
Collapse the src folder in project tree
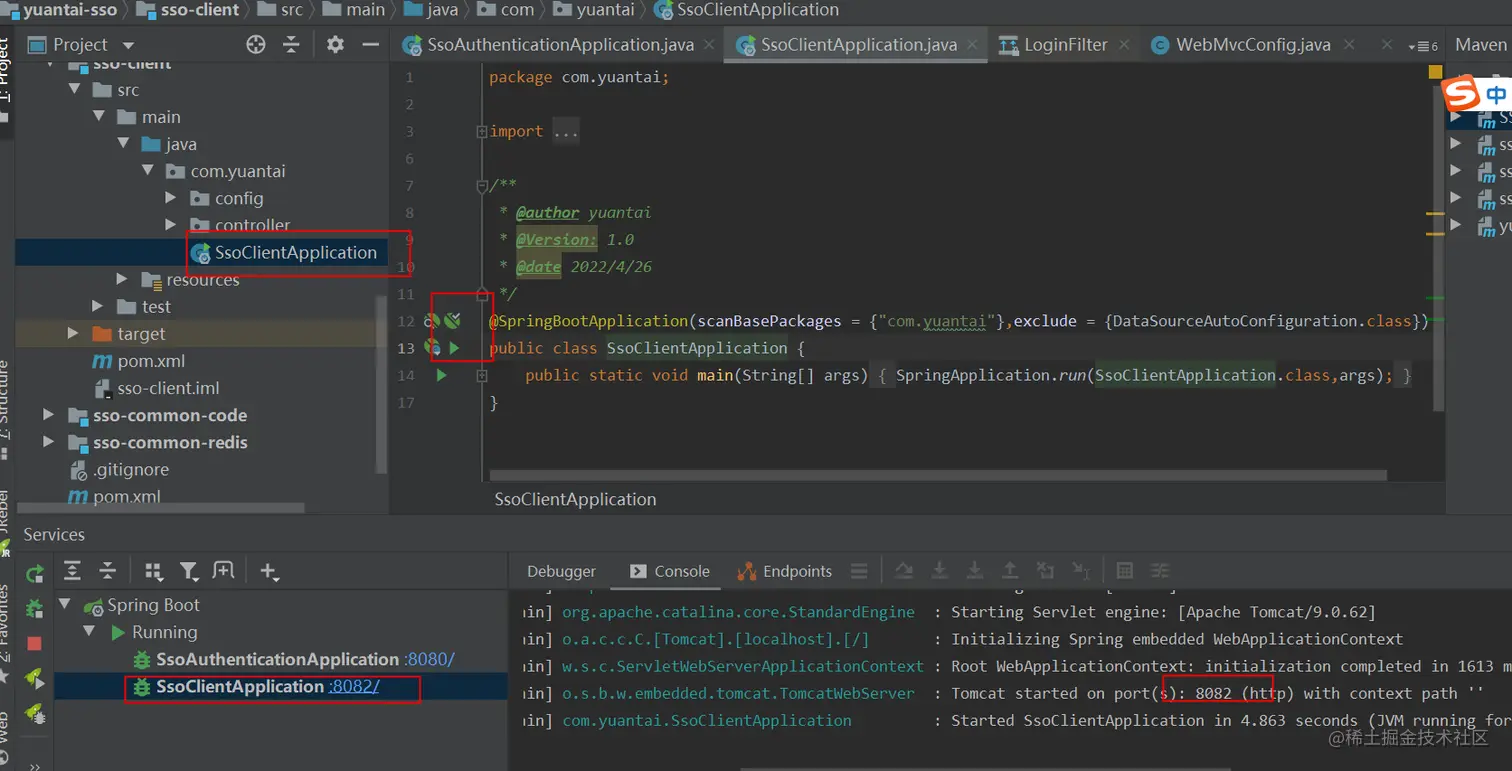(75, 90)
